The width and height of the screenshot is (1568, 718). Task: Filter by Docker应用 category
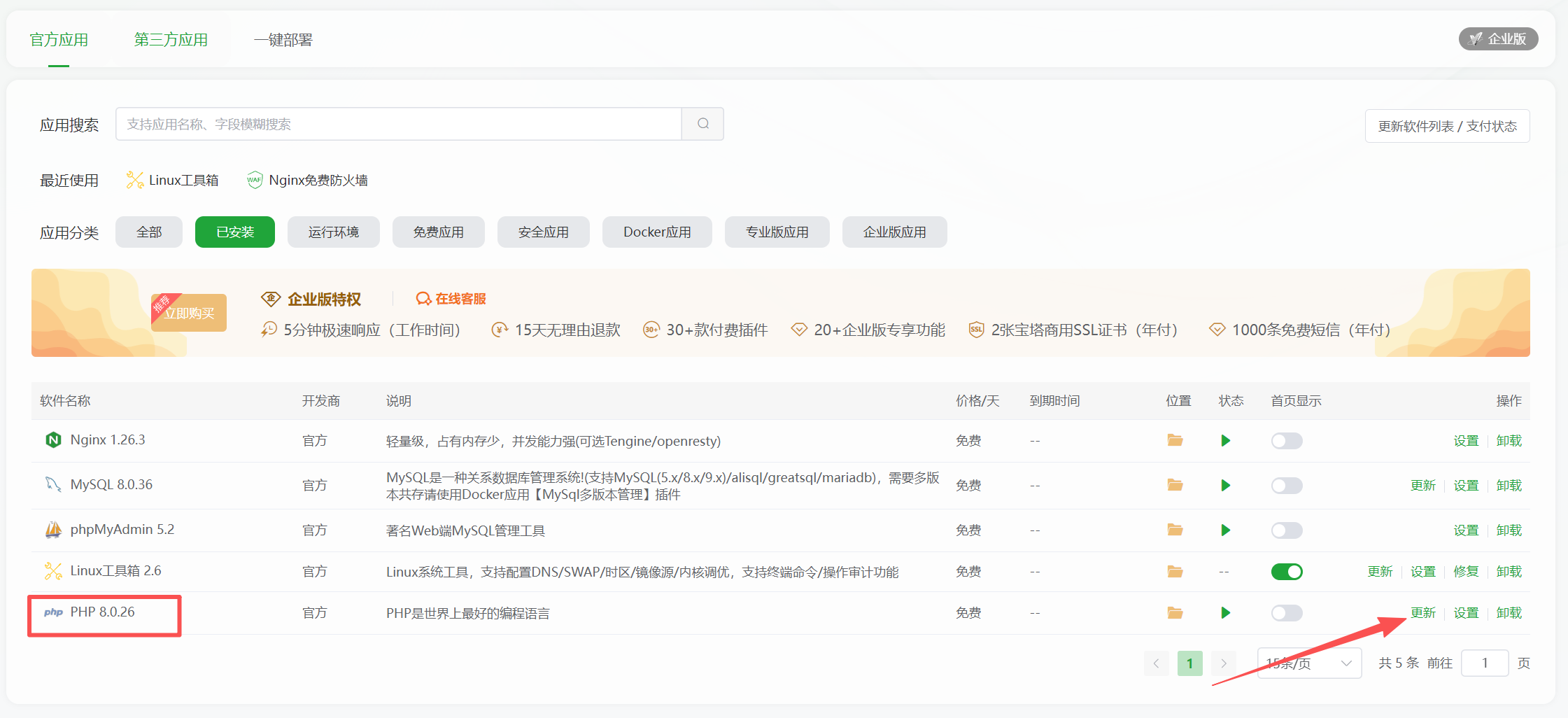click(x=657, y=232)
